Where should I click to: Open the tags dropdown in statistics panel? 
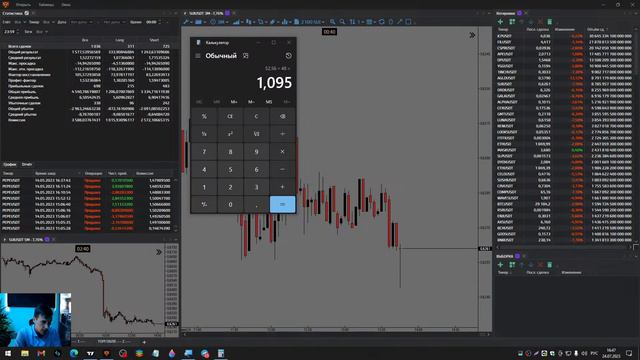(42, 31)
